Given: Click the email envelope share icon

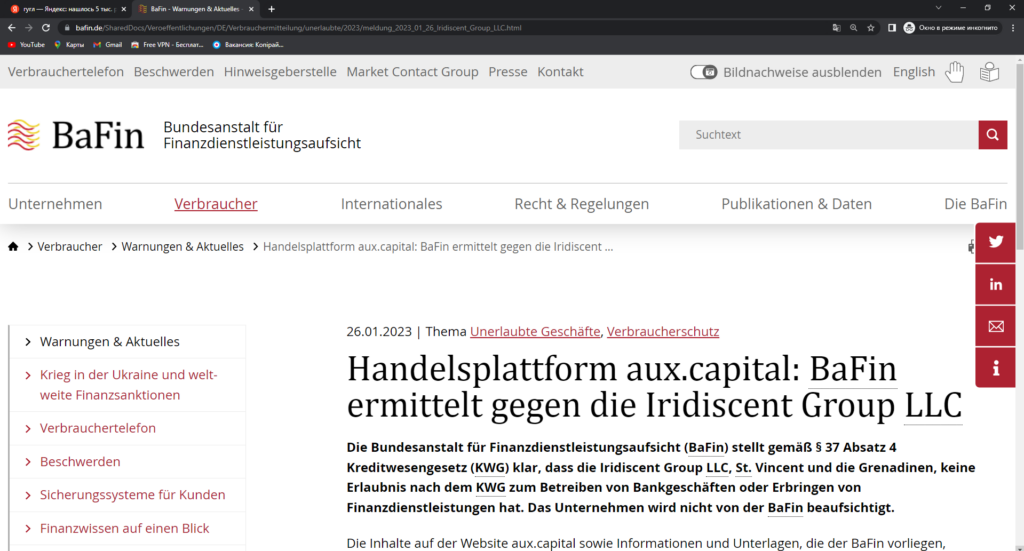Looking at the screenshot, I should click(x=995, y=326).
